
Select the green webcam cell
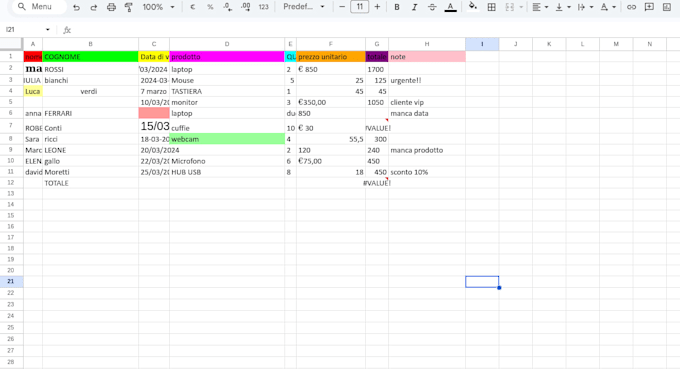[x=227, y=139]
